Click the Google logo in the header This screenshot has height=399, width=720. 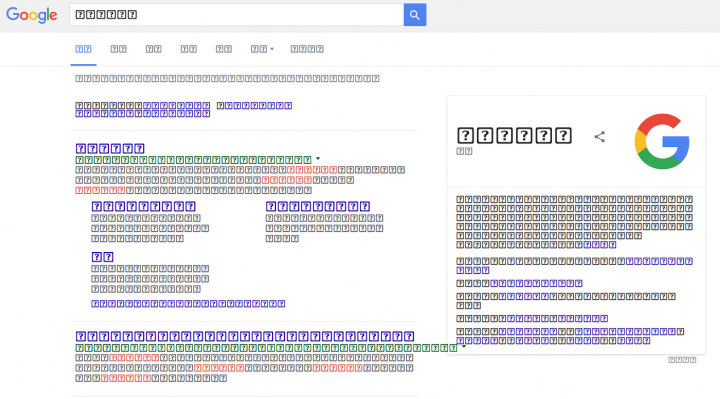(32, 15)
